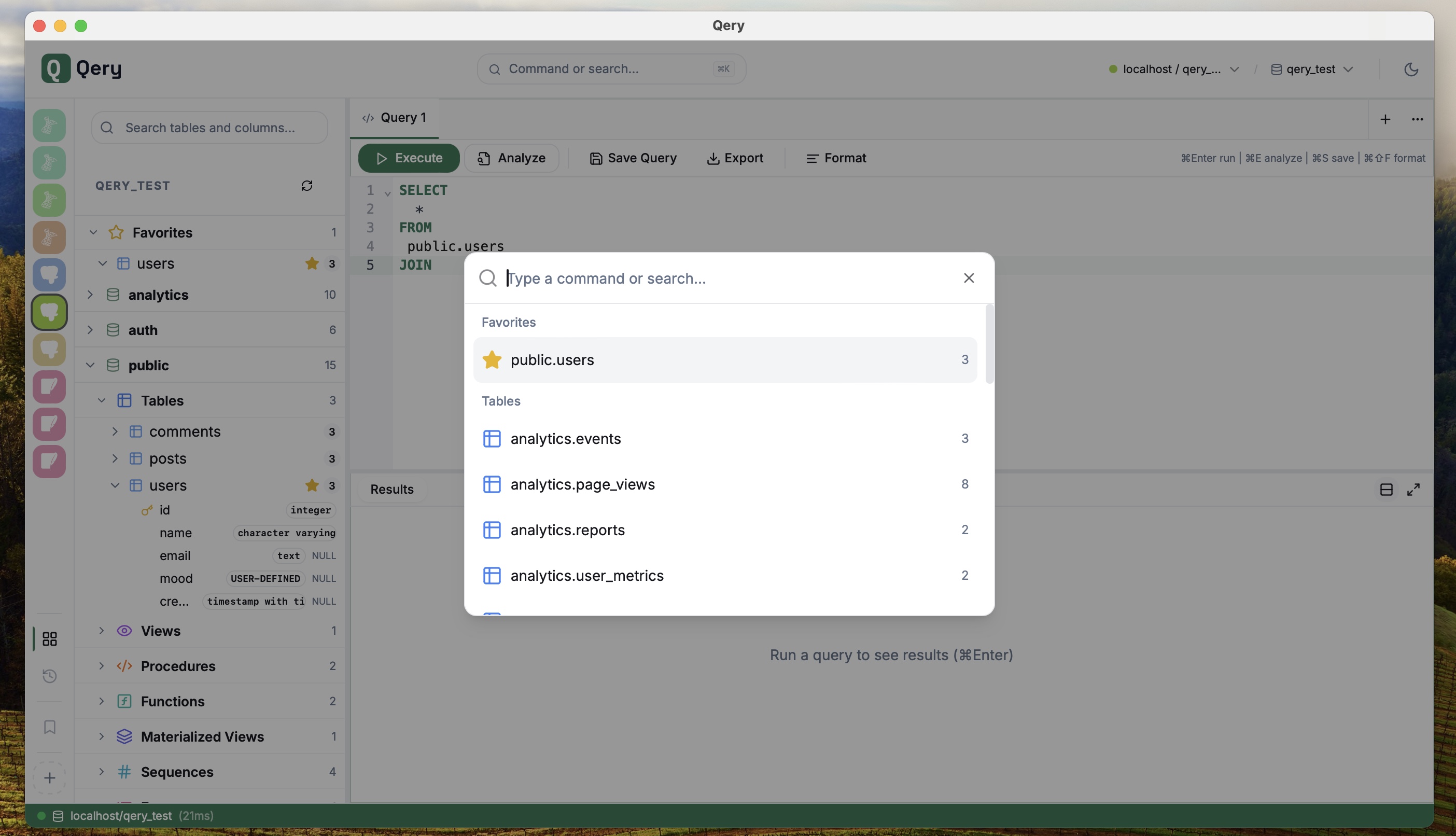The height and width of the screenshot is (836, 1456).
Task: Toggle dark mode with the moon icon
Action: pyautogui.click(x=1411, y=69)
